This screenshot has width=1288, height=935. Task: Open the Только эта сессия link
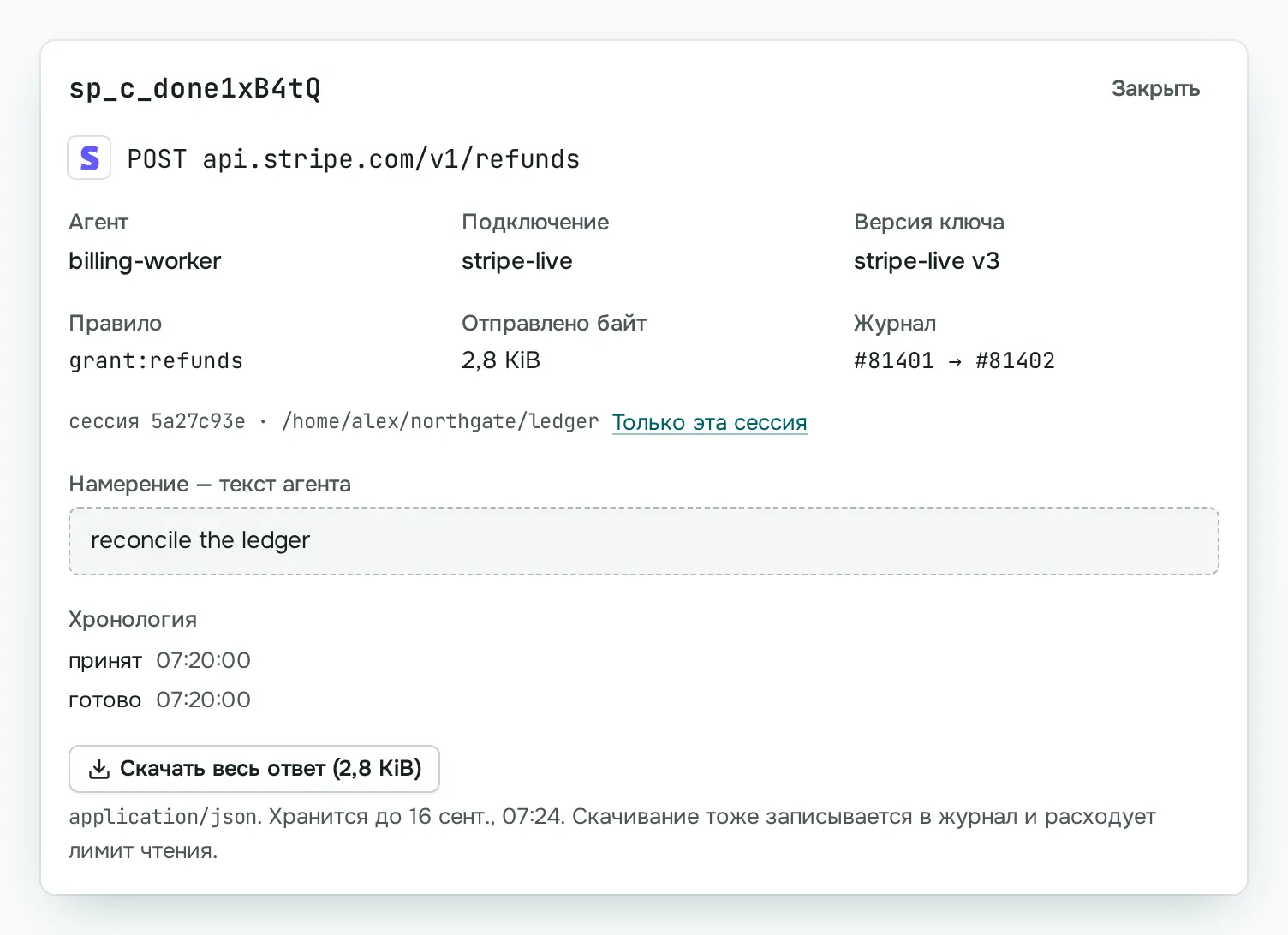pyautogui.click(x=709, y=422)
